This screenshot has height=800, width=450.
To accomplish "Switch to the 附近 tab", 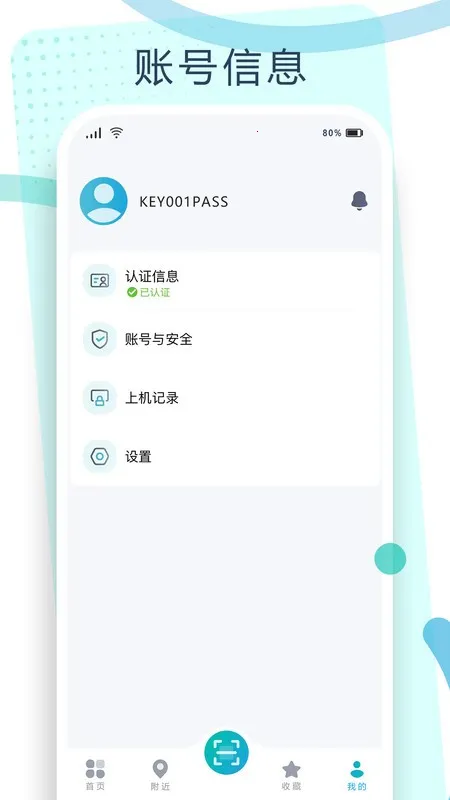I will [160, 775].
